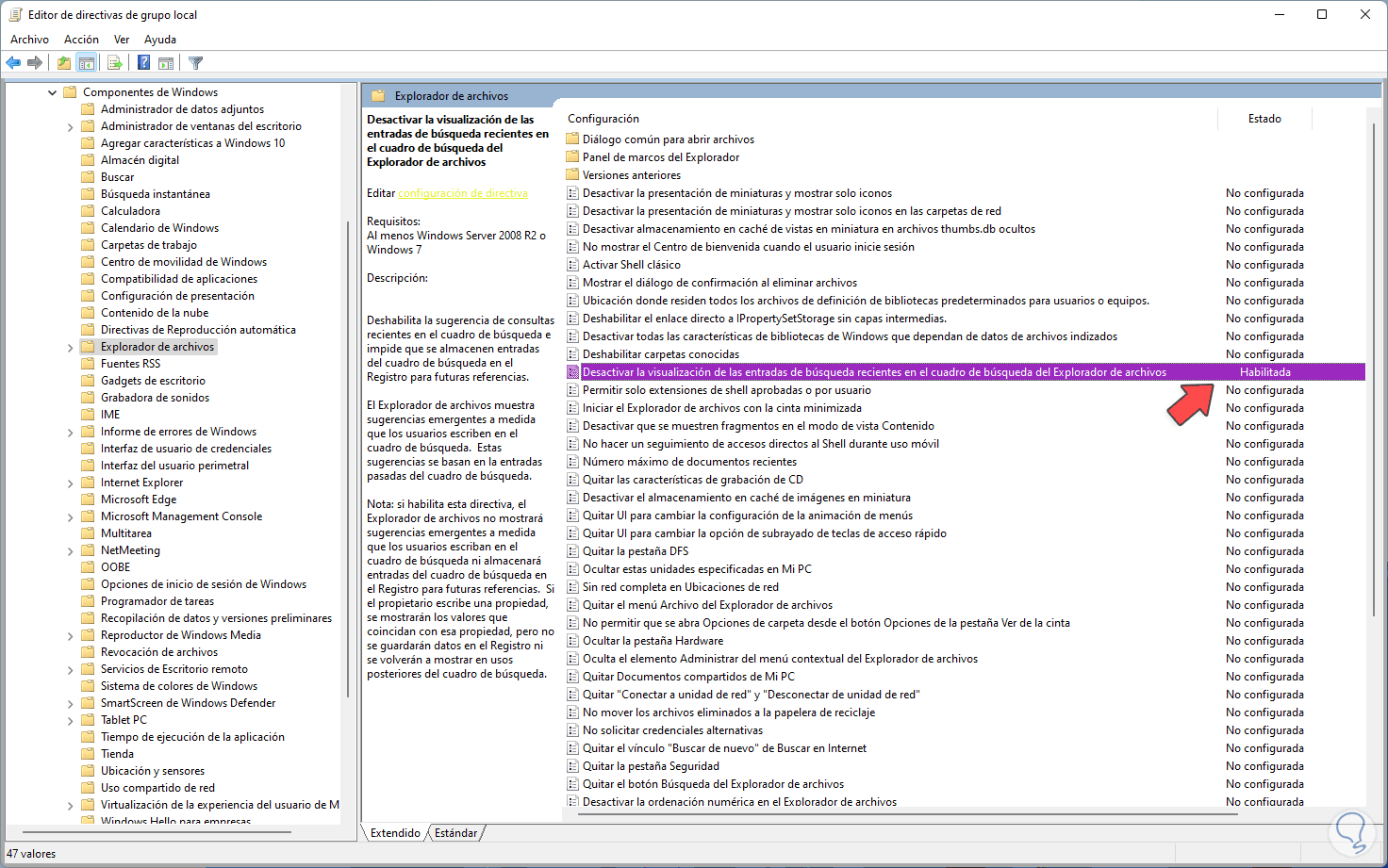Sort by the Estado column header
The image size is (1388, 868).
pos(1265,119)
